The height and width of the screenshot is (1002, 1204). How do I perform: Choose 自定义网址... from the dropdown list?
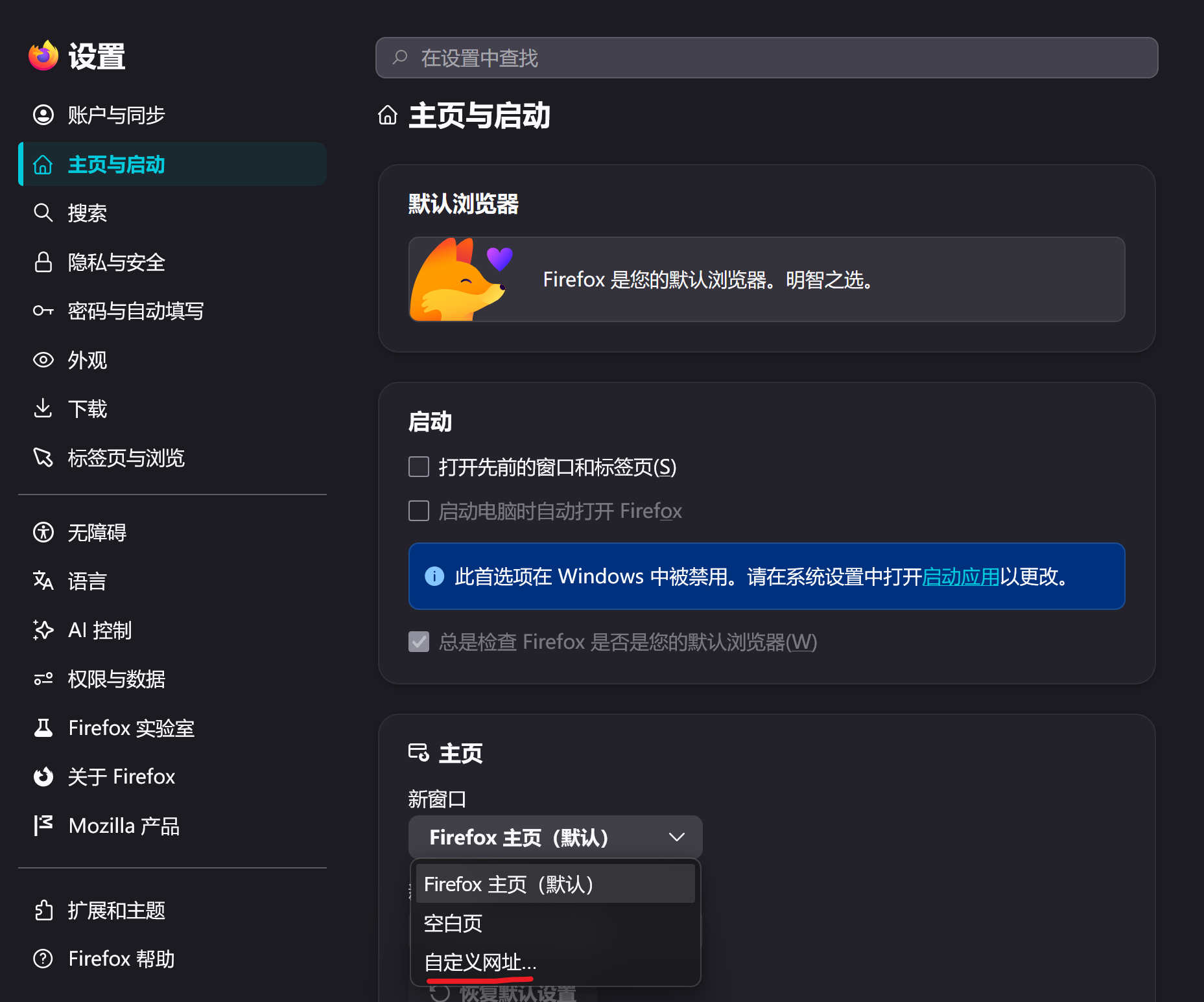556,962
